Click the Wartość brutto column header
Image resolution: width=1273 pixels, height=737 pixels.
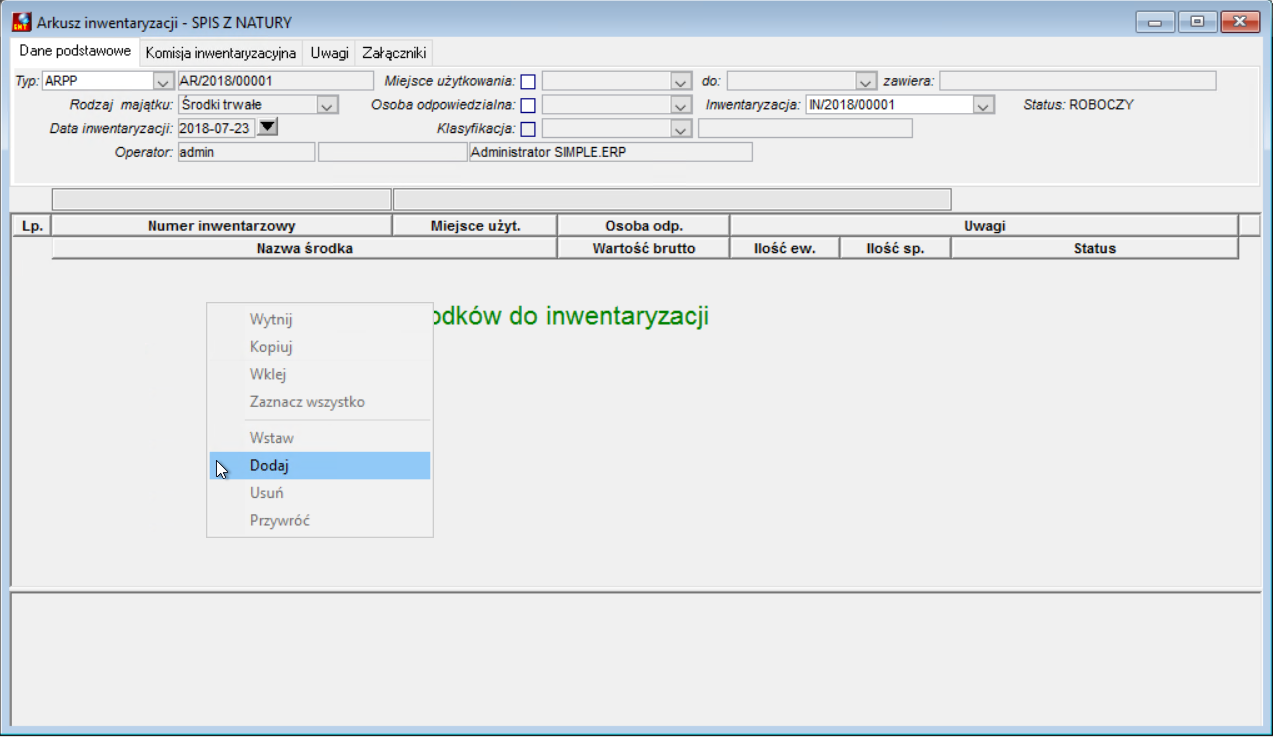pos(644,249)
